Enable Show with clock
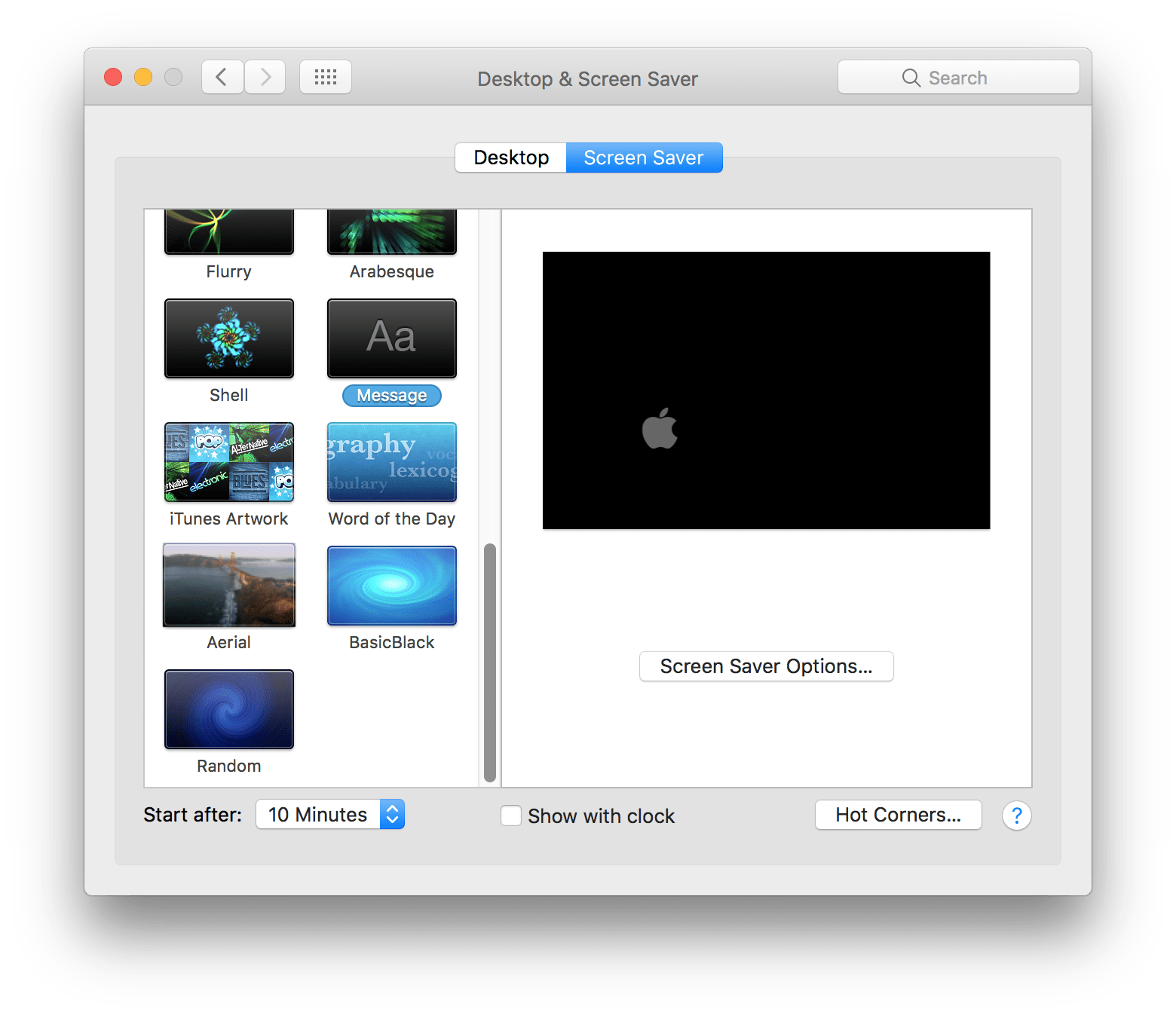 (x=510, y=816)
